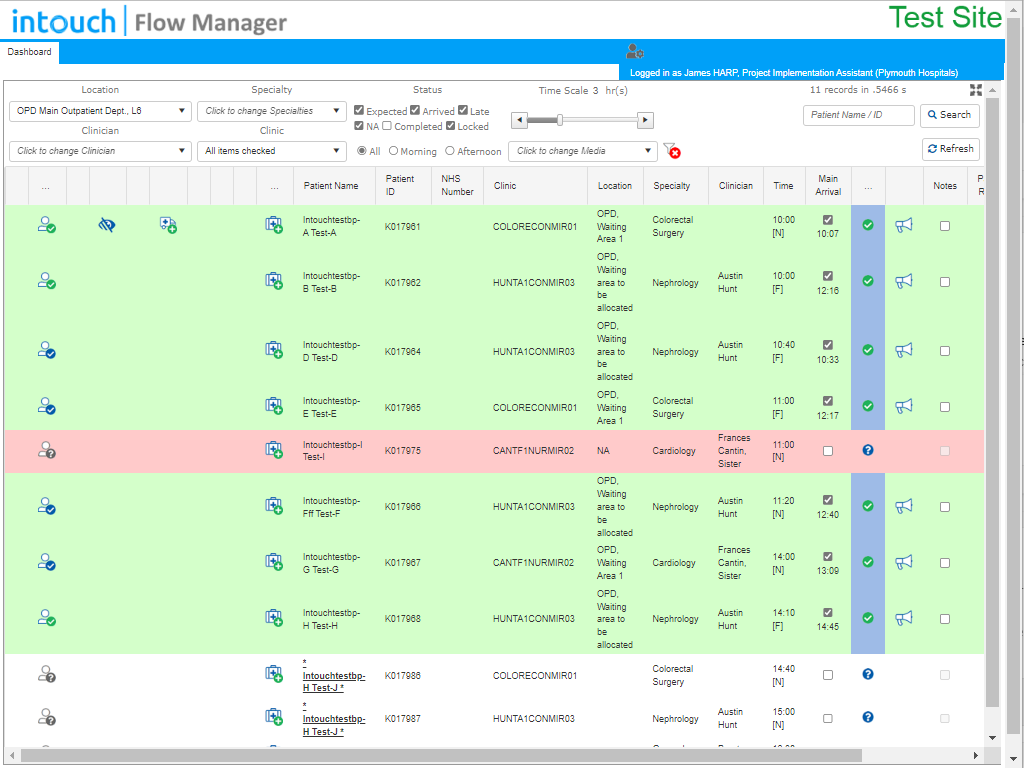Open the Specialties dropdown
The height and width of the screenshot is (768, 1024).
point(272,111)
